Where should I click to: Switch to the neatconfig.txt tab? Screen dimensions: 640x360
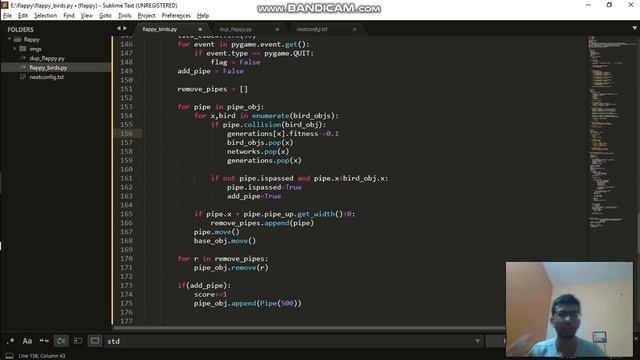coord(312,29)
